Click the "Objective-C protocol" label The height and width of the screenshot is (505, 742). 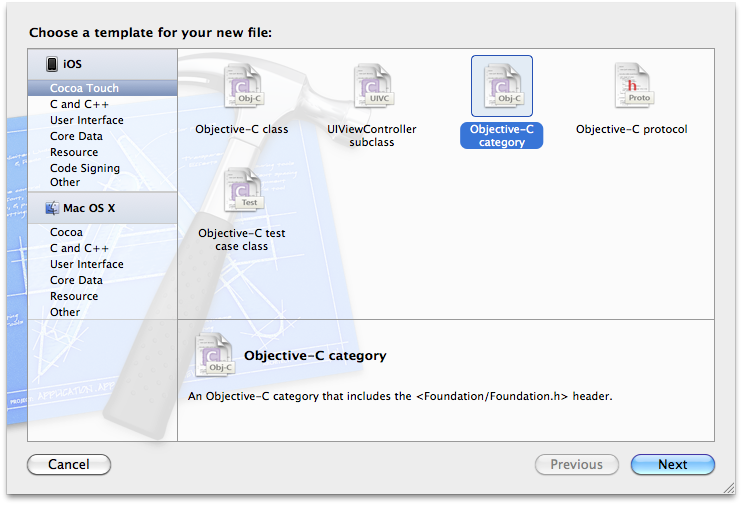(x=632, y=129)
